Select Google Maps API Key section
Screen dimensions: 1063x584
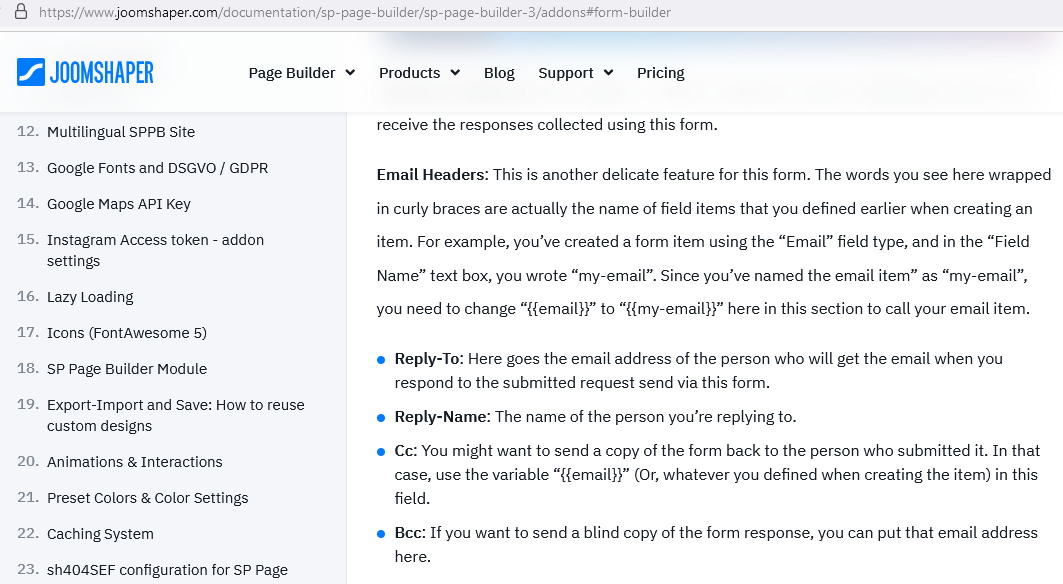click(x=119, y=204)
